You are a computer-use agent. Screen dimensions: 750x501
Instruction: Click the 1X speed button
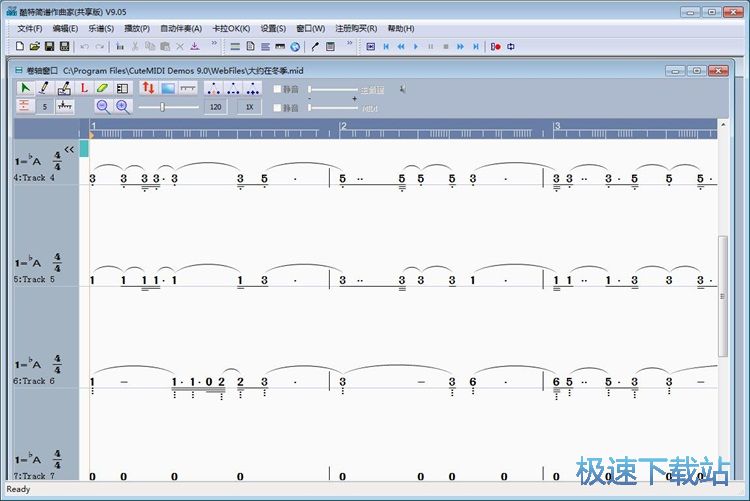[249, 106]
